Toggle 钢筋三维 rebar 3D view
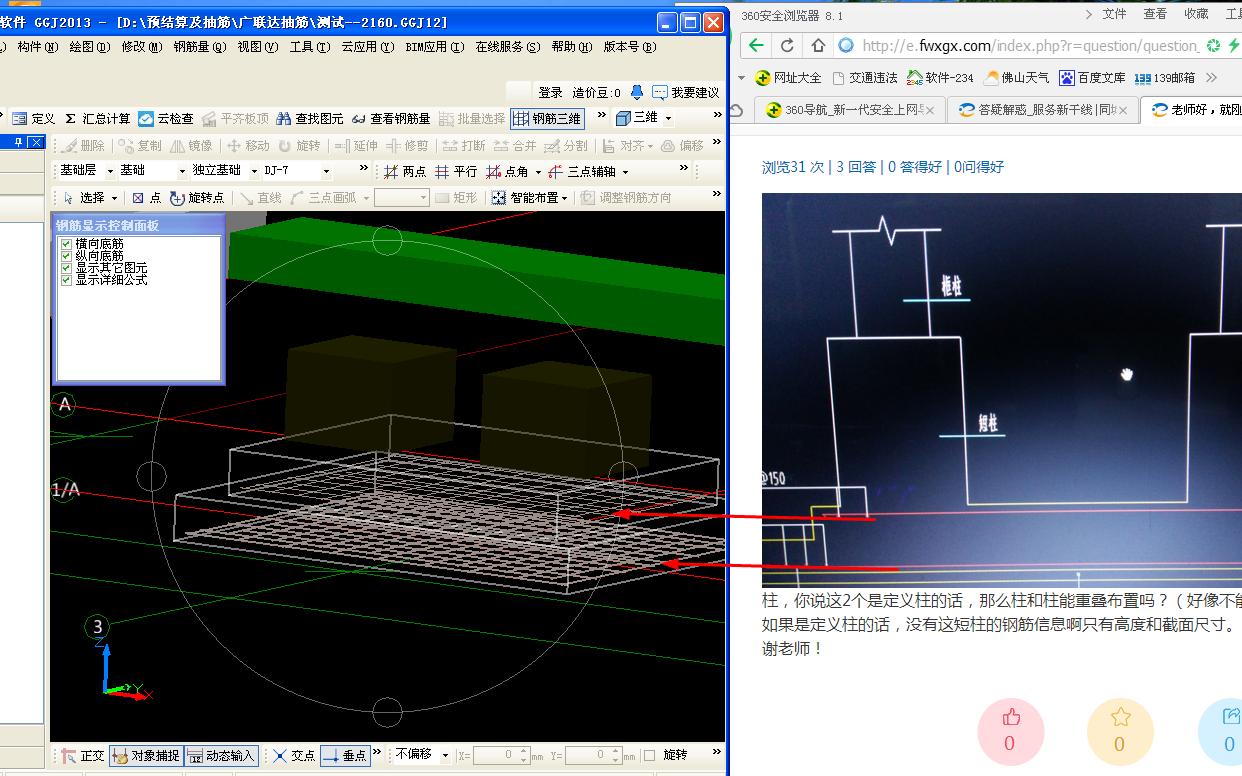Viewport: 1242px width, 776px height. [x=547, y=118]
